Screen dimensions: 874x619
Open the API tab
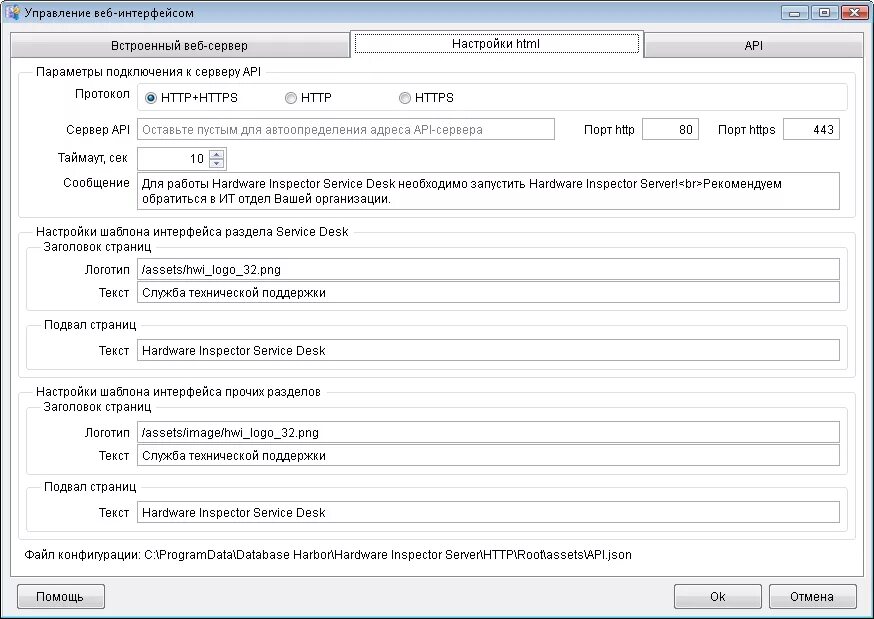click(x=753, y=46)
